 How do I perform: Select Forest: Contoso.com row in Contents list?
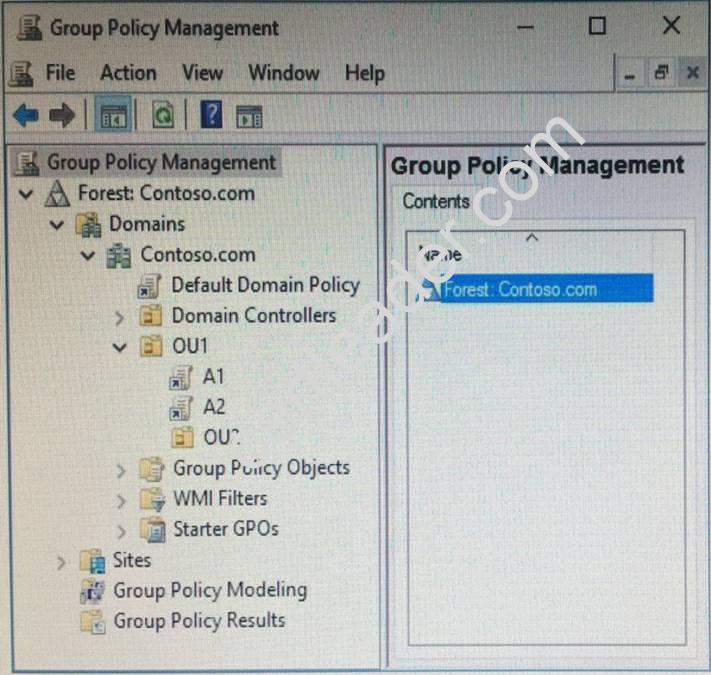(x=534, y=289)
